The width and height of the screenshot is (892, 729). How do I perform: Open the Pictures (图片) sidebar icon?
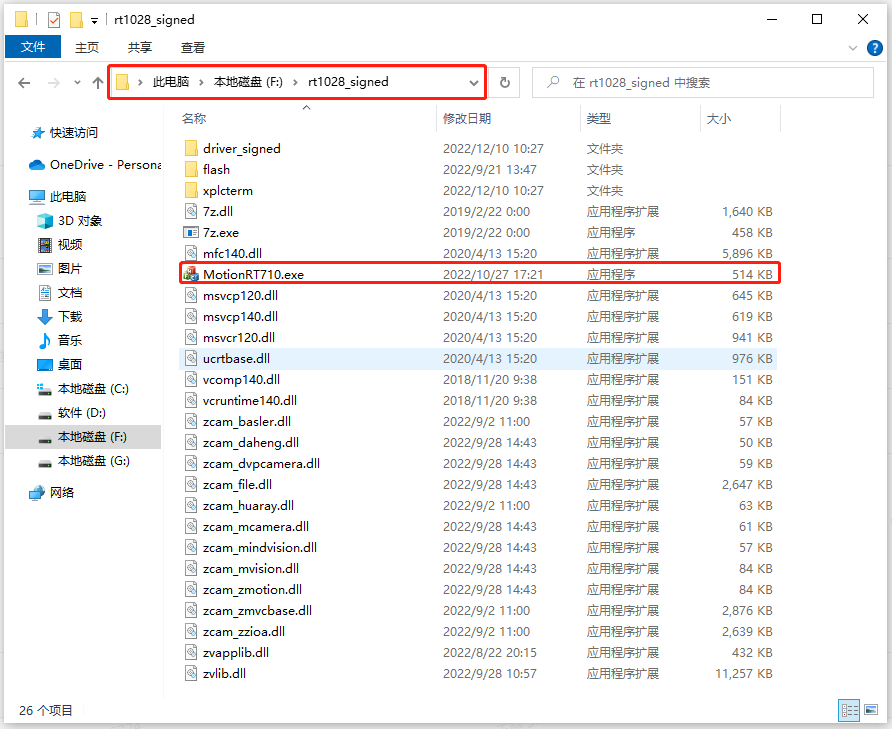coord(45,269)
